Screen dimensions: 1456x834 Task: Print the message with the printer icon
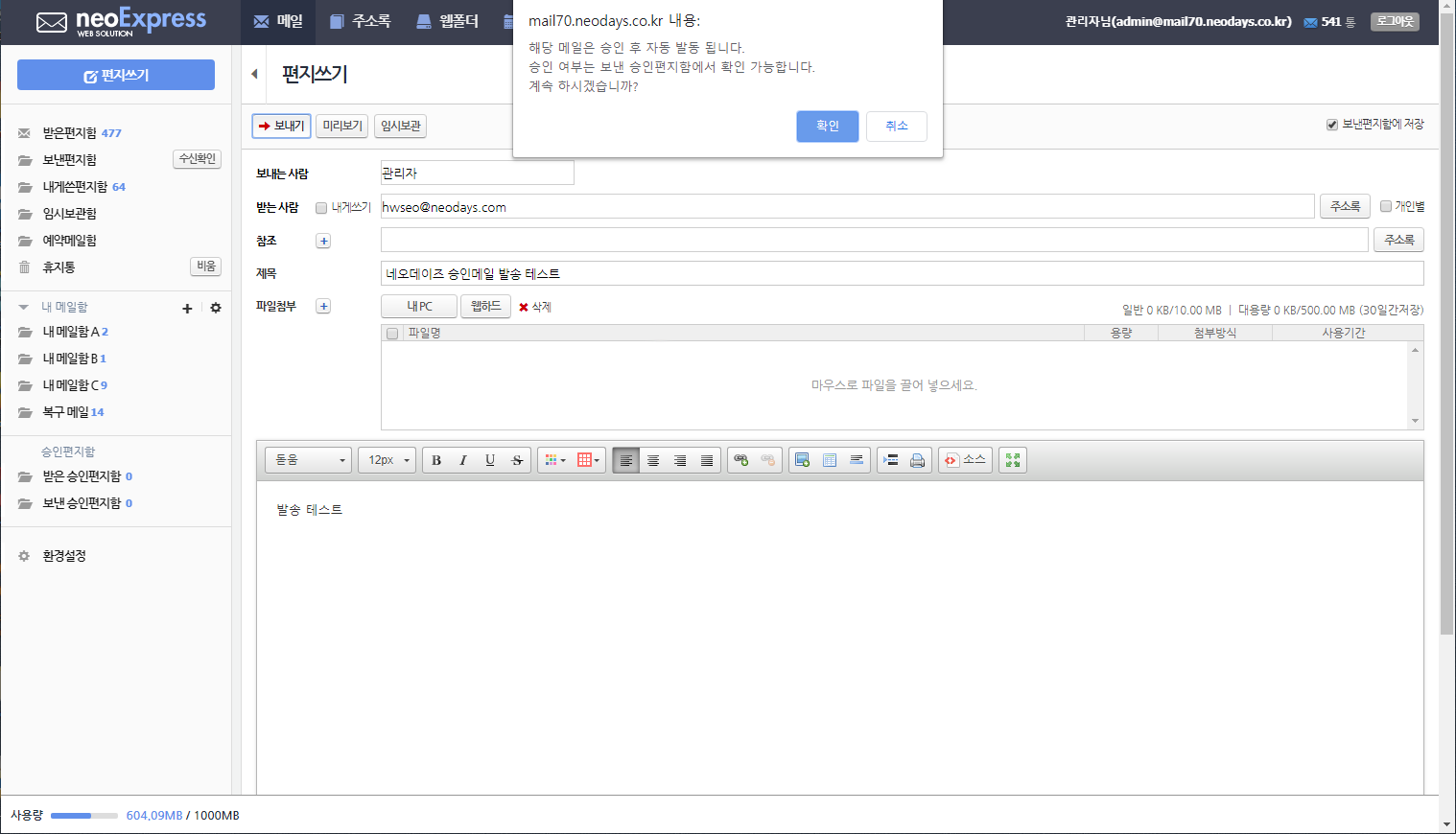tap(918, 460)
